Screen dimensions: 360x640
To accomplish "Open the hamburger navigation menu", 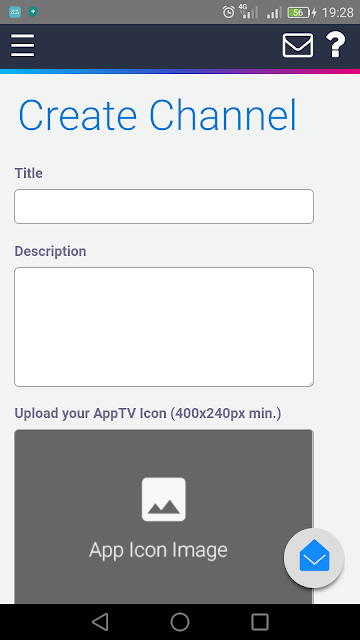I will [23, 45].
